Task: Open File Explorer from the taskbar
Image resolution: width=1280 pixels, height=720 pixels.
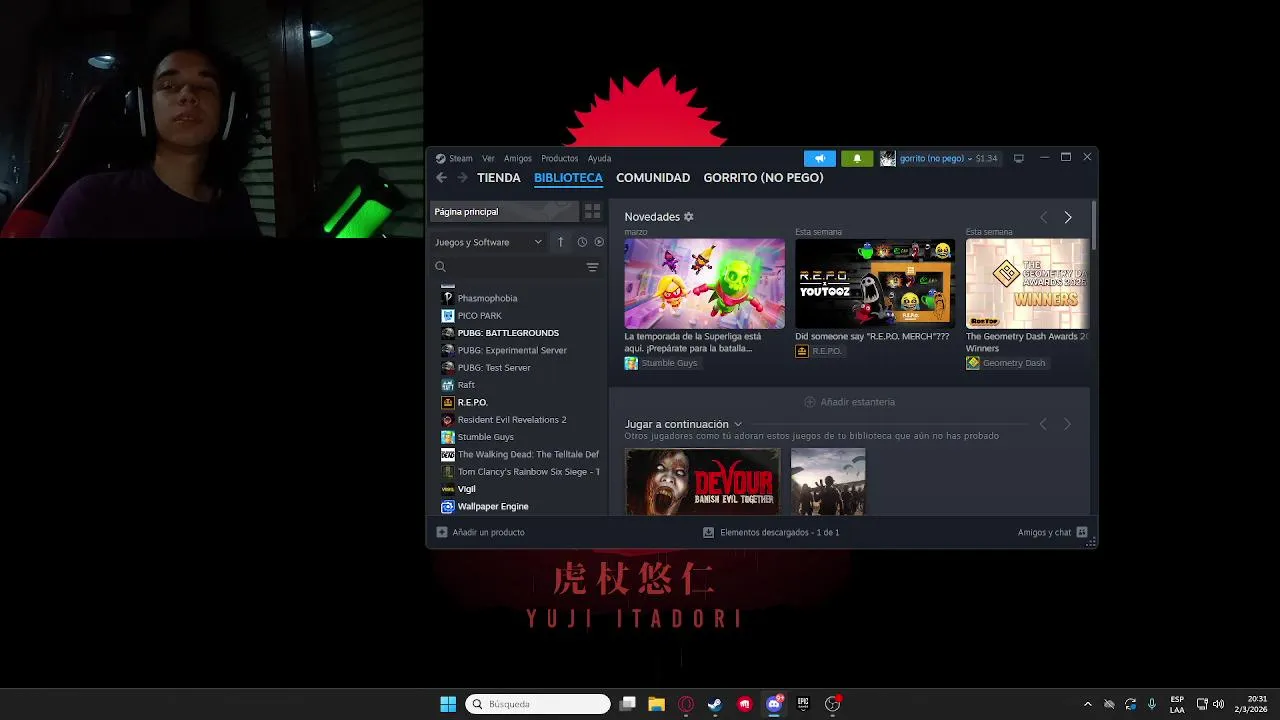Action: [x=656, y=704]
